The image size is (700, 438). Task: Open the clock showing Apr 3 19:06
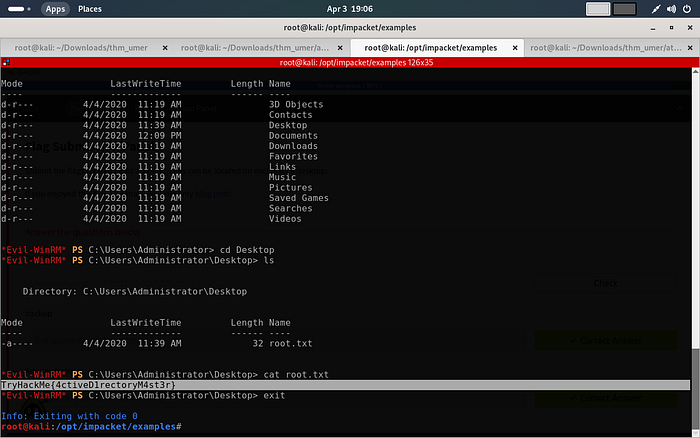tap(350, 9)
